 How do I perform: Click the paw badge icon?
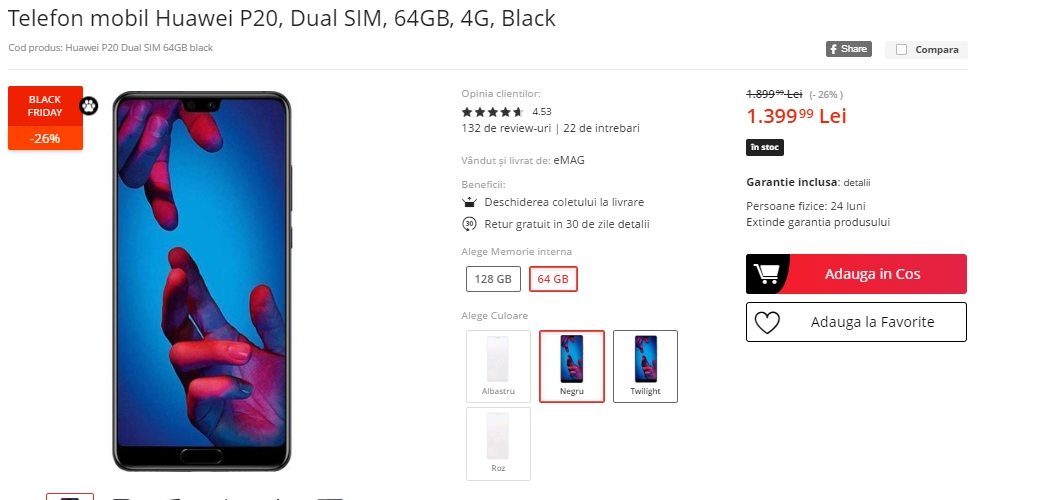pos(90,105)
